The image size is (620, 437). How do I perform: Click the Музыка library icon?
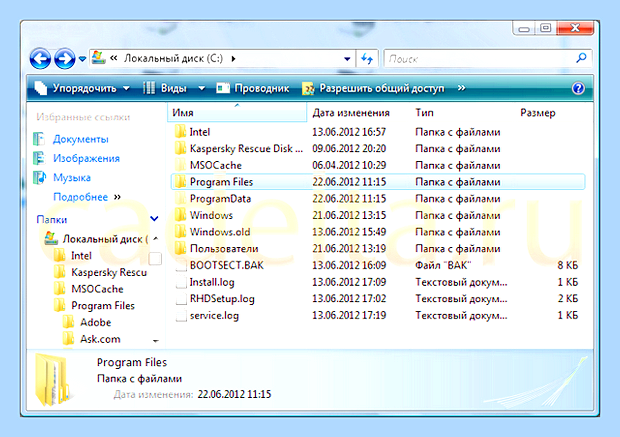tap(39, 178)
